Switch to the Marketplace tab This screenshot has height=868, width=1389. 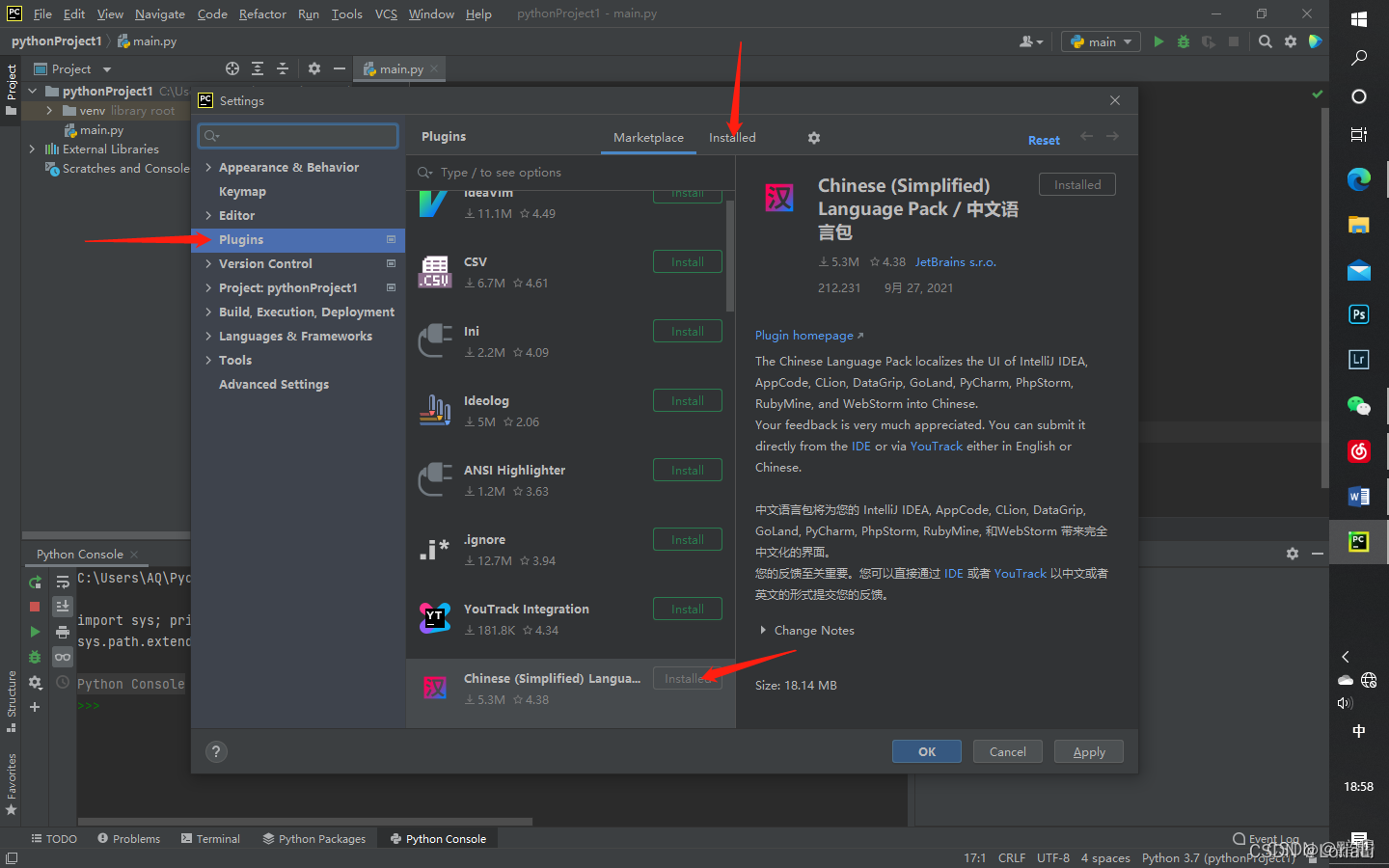coord(648,138)
